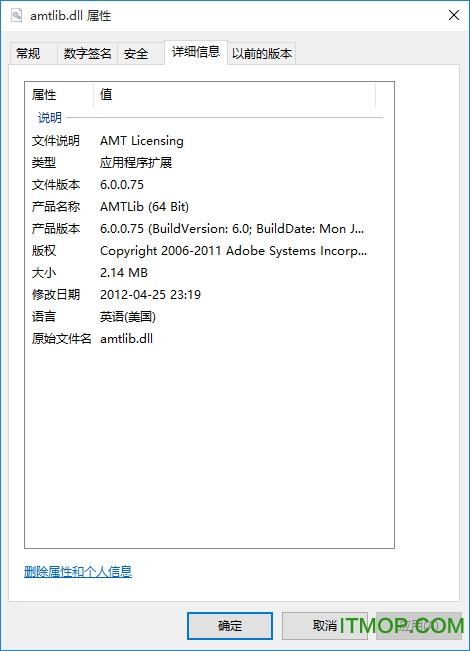Select the 修改日期 property label
Screen dimensions: 470x651
(x=56, y=295)
